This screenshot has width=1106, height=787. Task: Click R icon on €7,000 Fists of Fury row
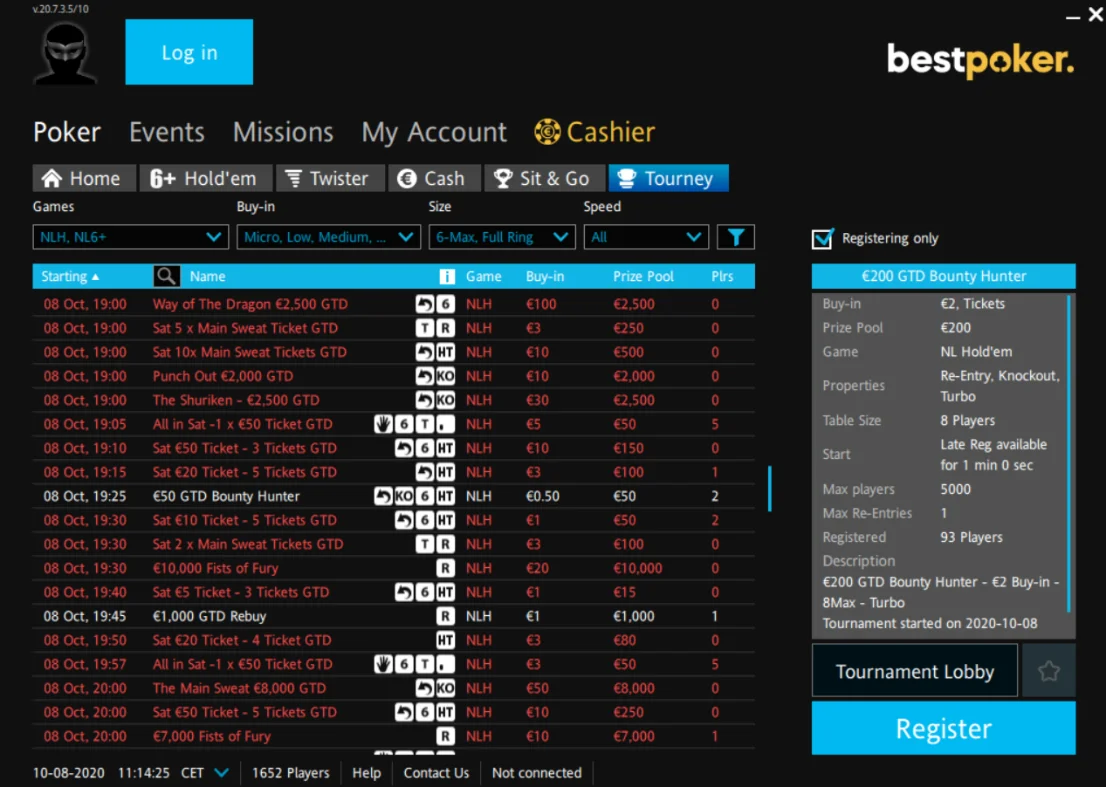coord(446,736)
